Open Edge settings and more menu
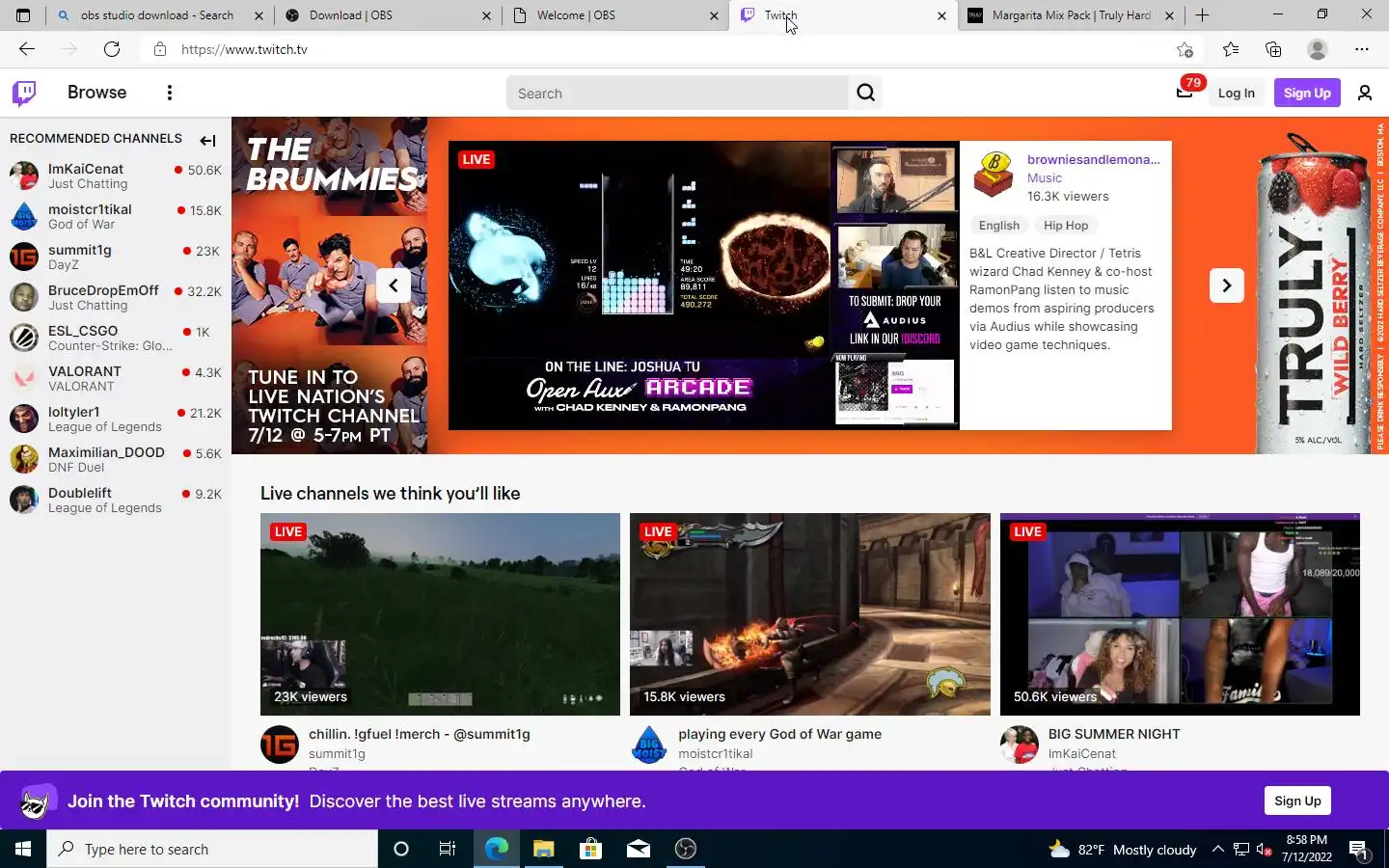1389x868 pixels. [1362, 49]
